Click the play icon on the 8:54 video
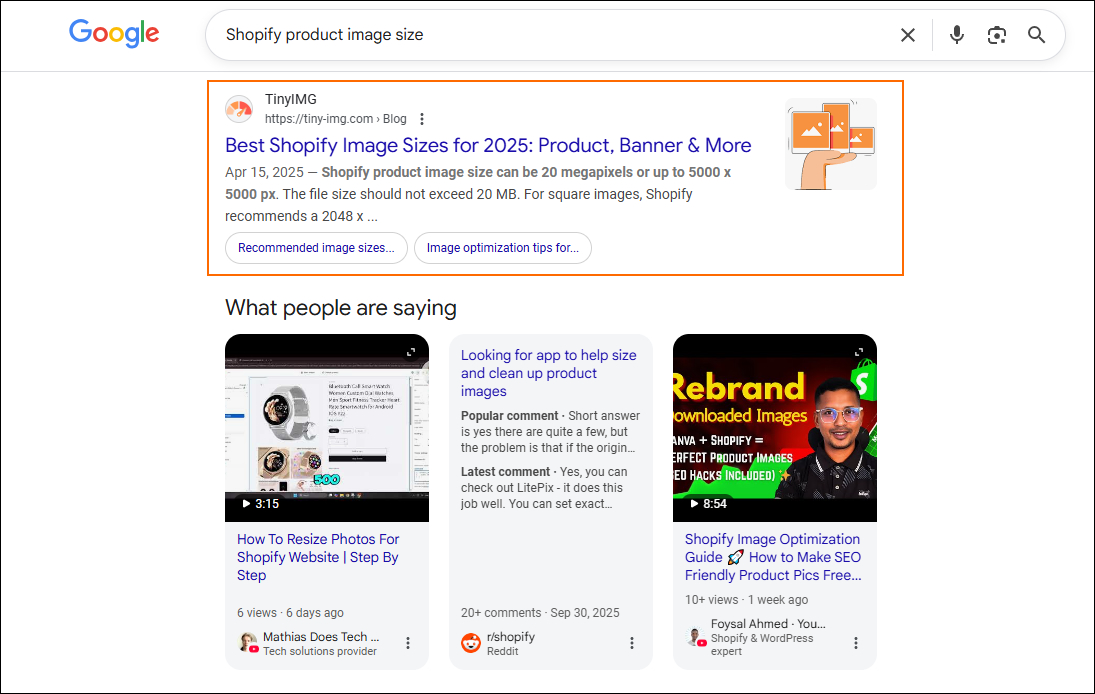This screenshot has width=1095, height=694. 693,504
